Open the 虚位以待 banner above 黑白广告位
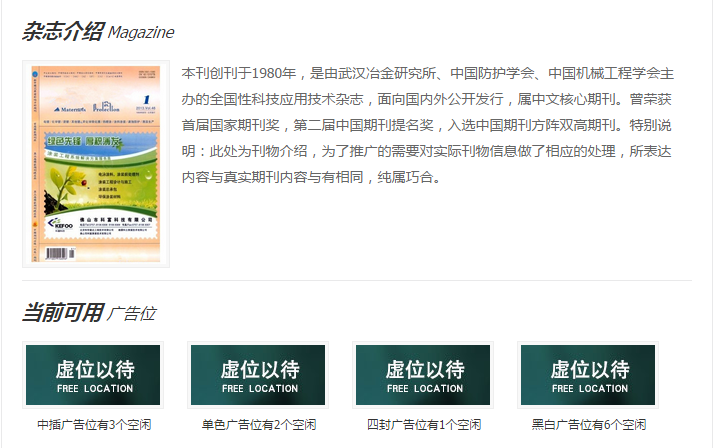The image size is (717, 448). pyautogui.click(x=588, y=375)
